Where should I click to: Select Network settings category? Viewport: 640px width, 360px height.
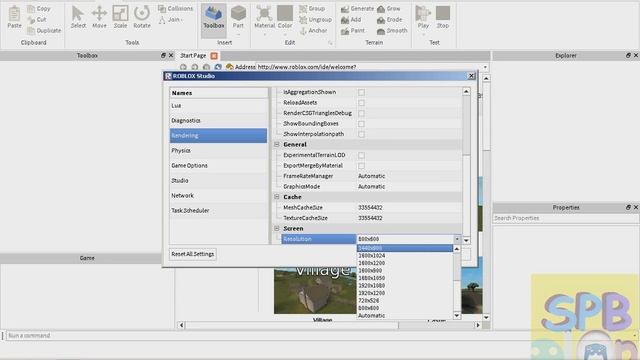point(218,196)
